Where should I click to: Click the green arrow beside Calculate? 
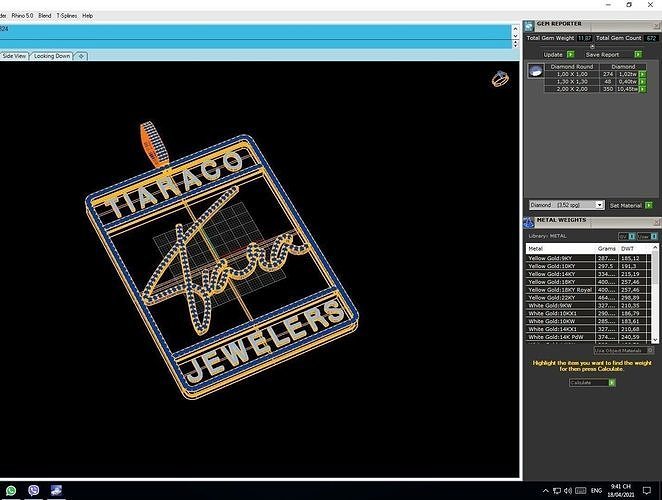click(x=612, y=383)
